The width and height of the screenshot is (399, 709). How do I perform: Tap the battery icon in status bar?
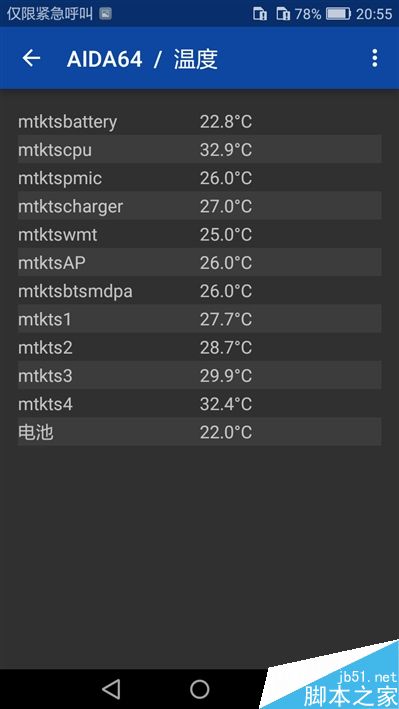[x=338, y=14]
